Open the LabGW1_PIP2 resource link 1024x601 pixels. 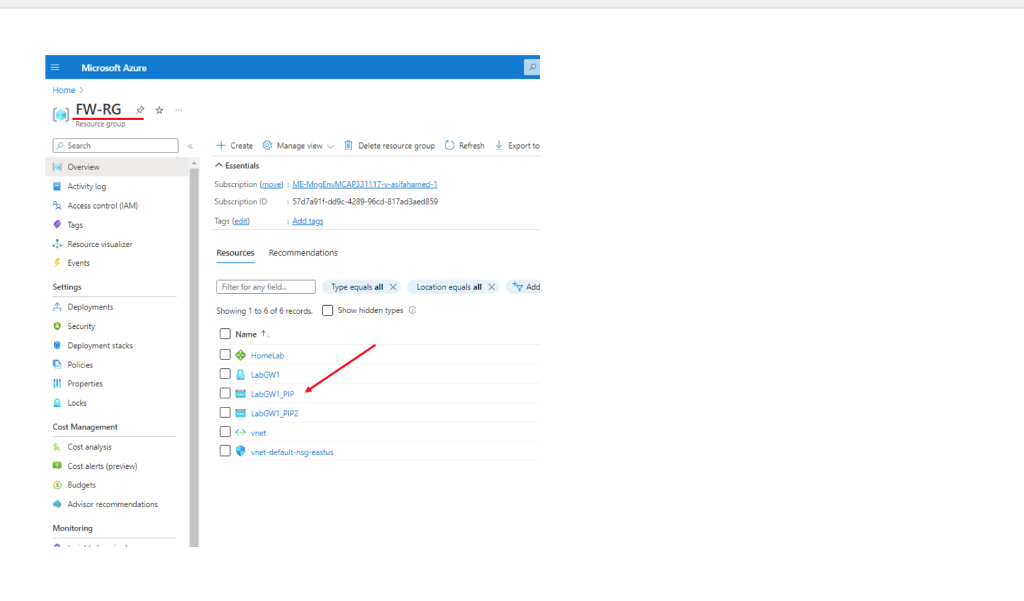[274, 413]
